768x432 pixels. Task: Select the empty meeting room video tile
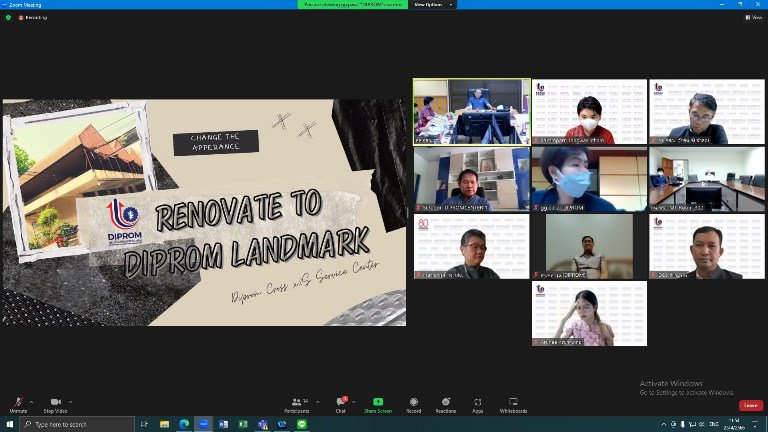click(707, 179)
